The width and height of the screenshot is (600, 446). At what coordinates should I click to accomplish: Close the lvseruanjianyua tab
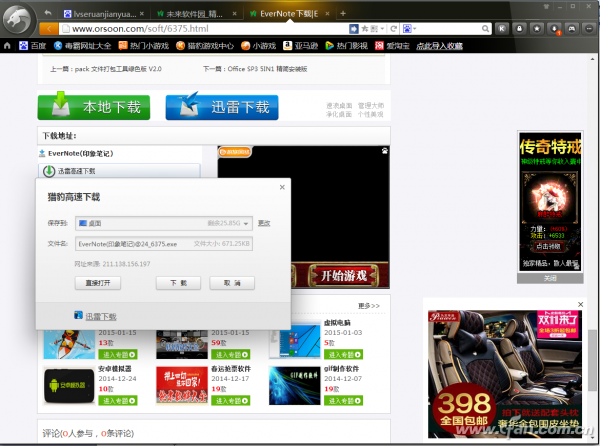[x=142, y=14]
